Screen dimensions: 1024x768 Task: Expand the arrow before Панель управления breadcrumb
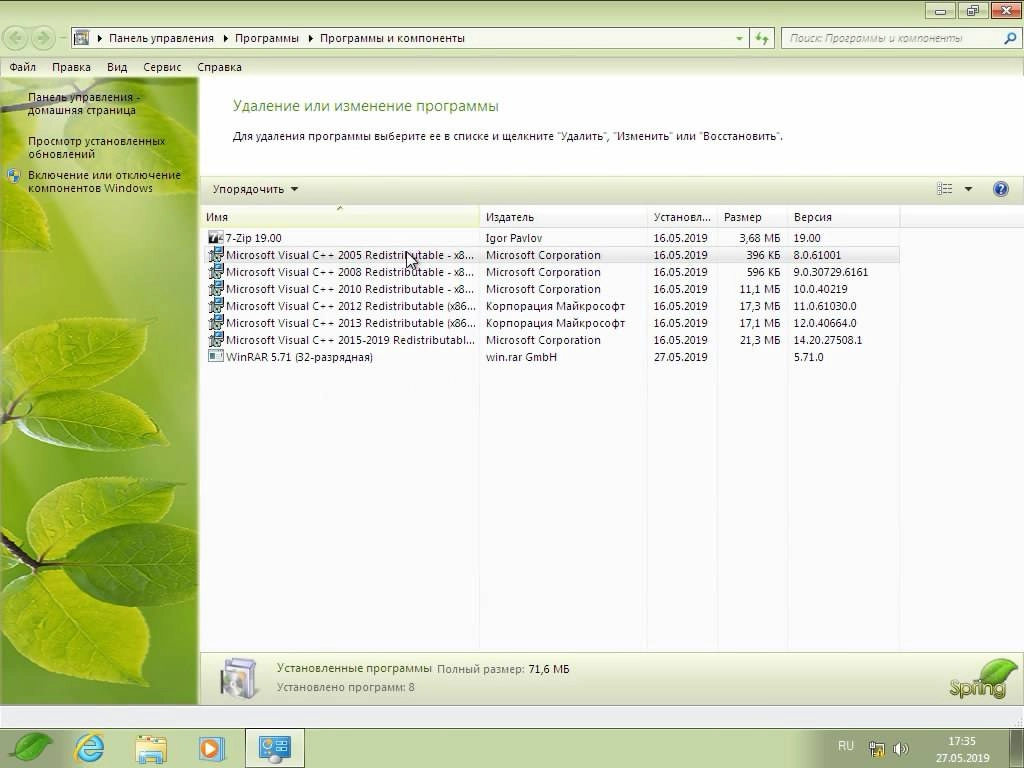point(99,39)
